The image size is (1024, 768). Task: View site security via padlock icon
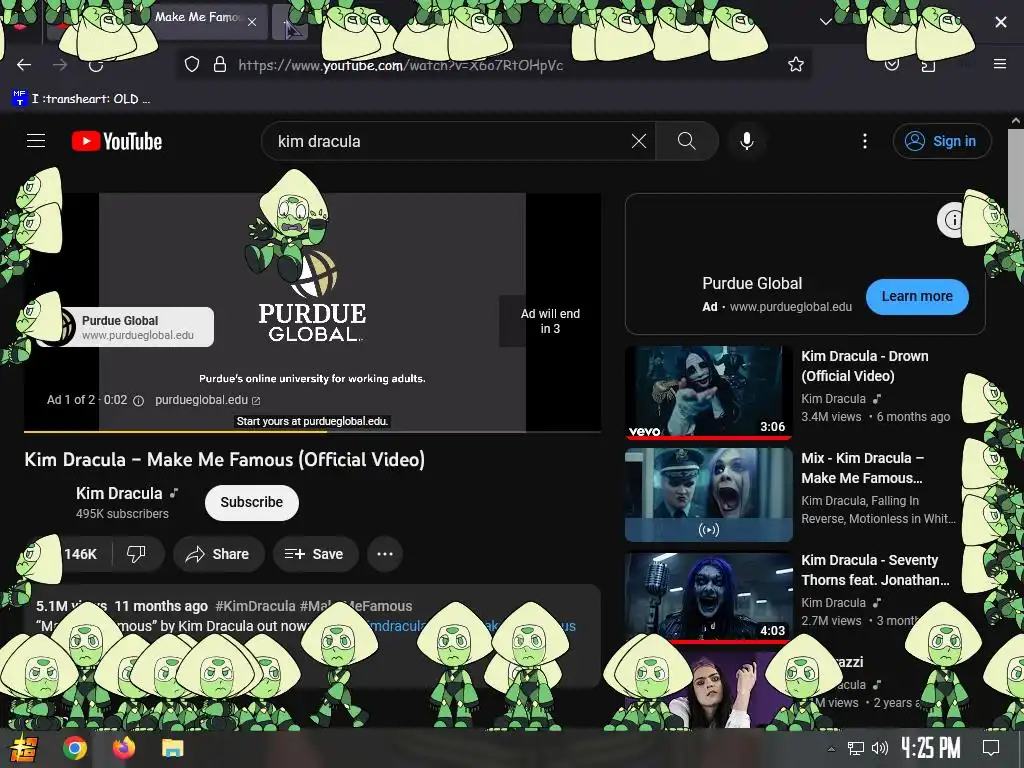click(220, 65)
